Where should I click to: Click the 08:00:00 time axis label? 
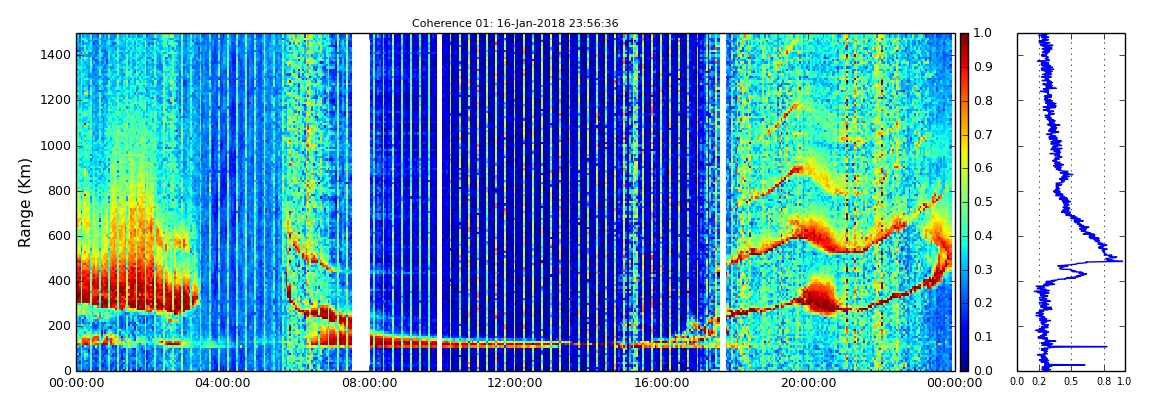pos(367,383)
